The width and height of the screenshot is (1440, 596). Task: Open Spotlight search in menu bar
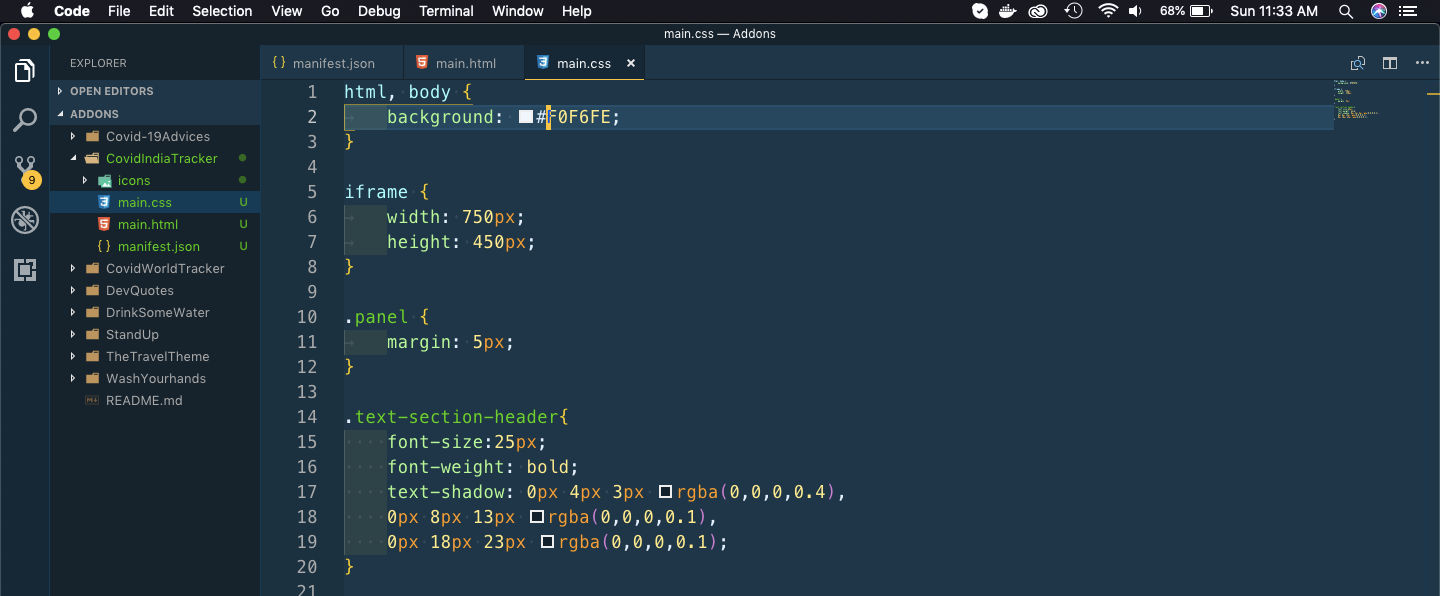1346,11
